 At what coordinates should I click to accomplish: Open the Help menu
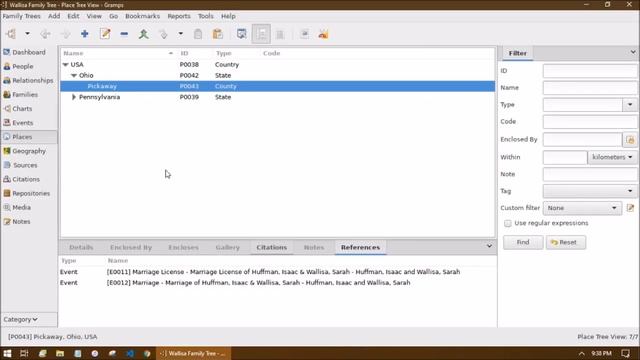tap(228, 16)
